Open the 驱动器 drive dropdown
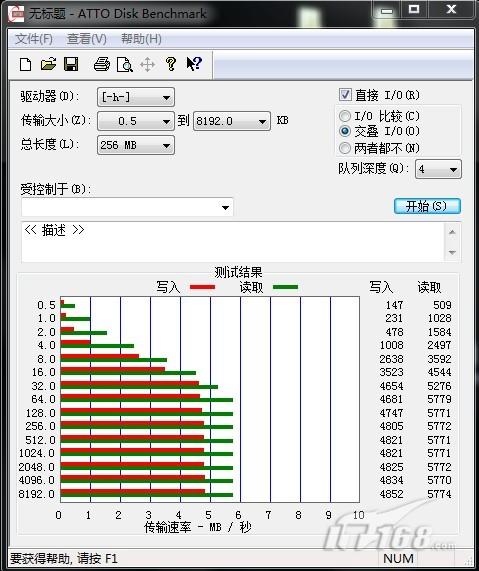The image size is (479, 571). click(x=136, y=97)
